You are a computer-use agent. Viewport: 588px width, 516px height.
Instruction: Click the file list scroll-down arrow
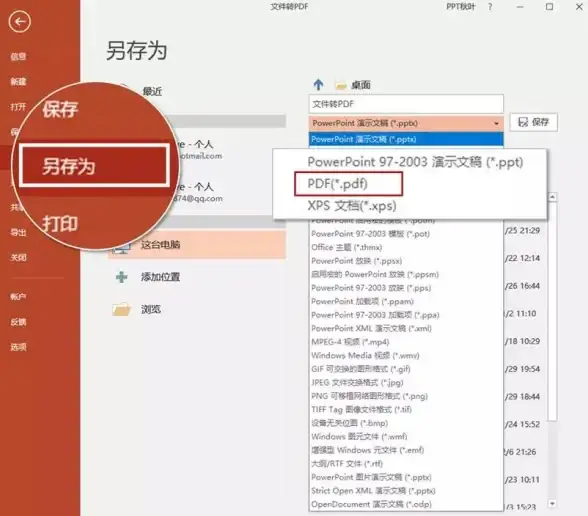tap(552, 504)
